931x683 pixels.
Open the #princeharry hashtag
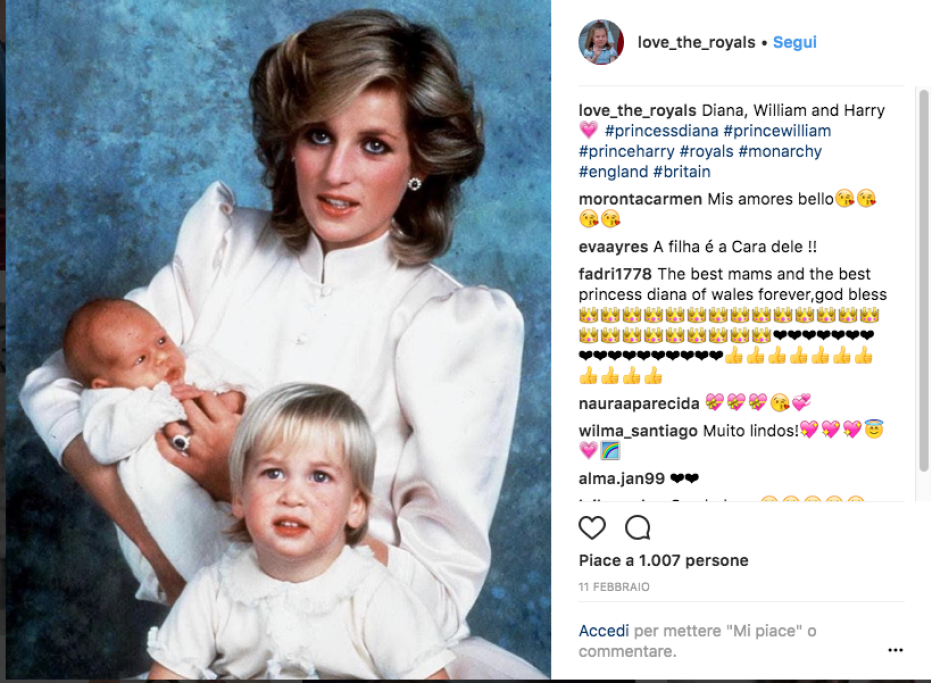coord(626,151)
